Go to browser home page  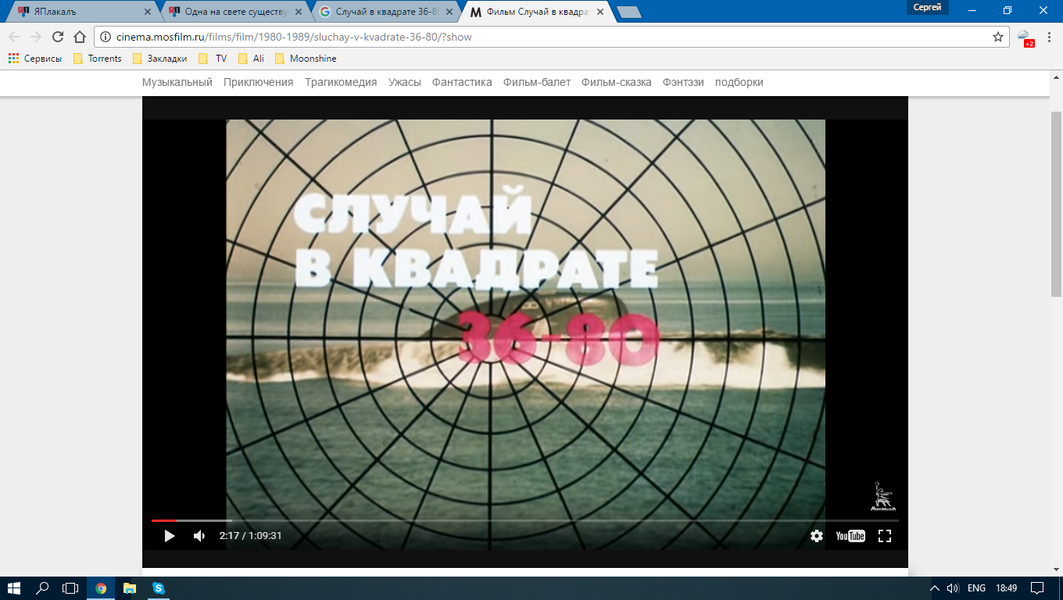click(79, 37)
